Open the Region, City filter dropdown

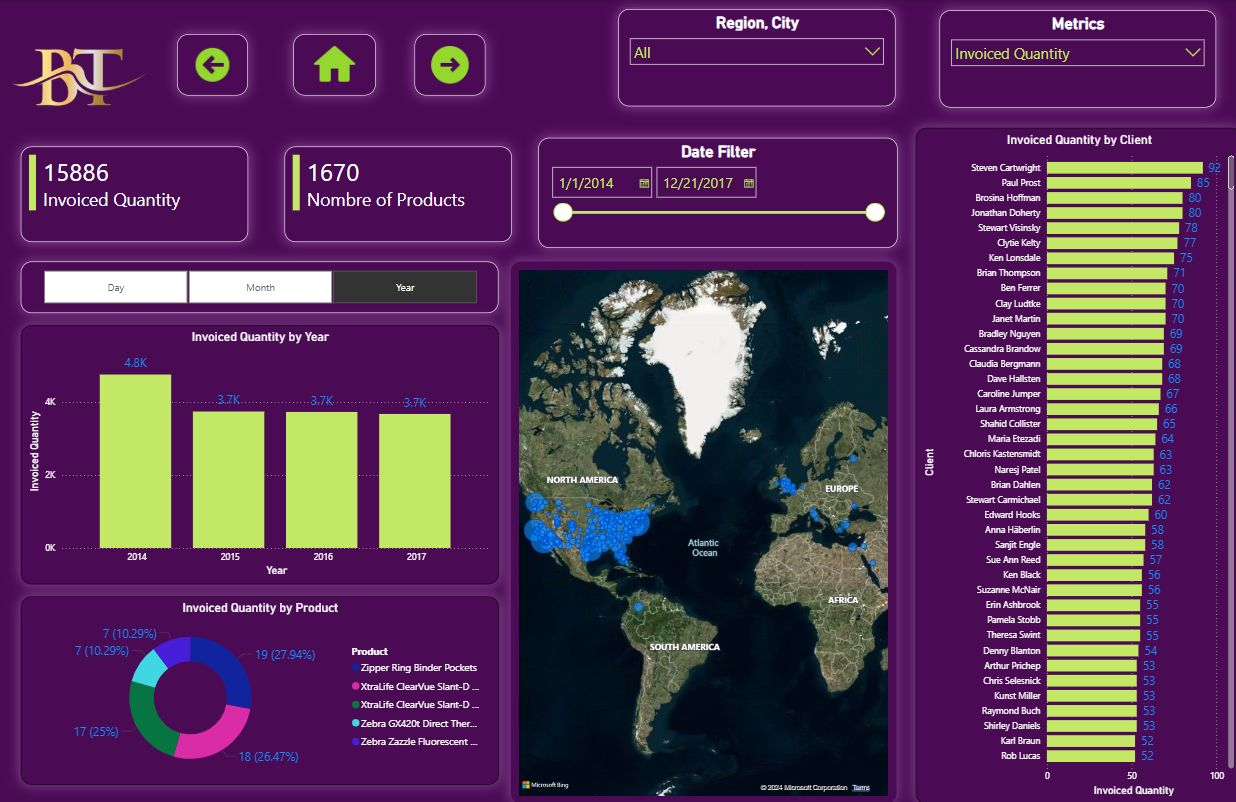click(872, 51)
